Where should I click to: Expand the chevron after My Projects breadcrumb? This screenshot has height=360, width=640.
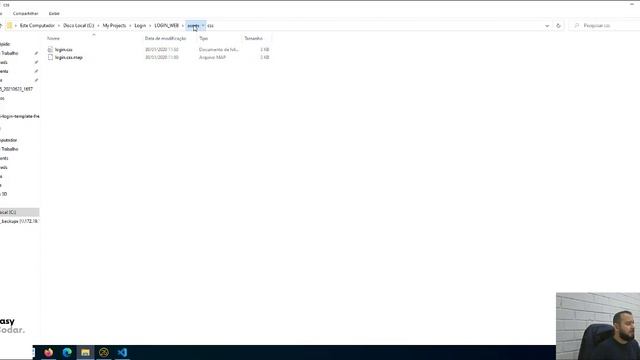click(x=130, y=26)
